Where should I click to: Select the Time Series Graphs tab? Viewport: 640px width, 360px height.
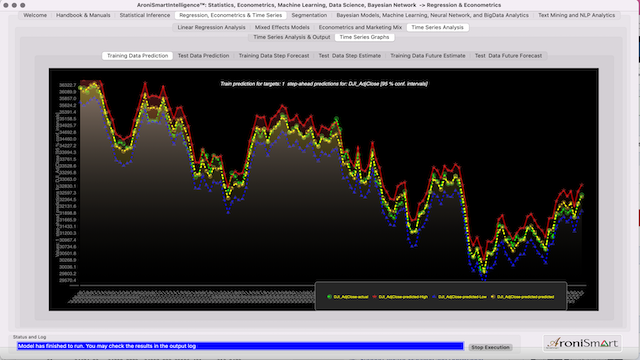(x=364, y=37)
